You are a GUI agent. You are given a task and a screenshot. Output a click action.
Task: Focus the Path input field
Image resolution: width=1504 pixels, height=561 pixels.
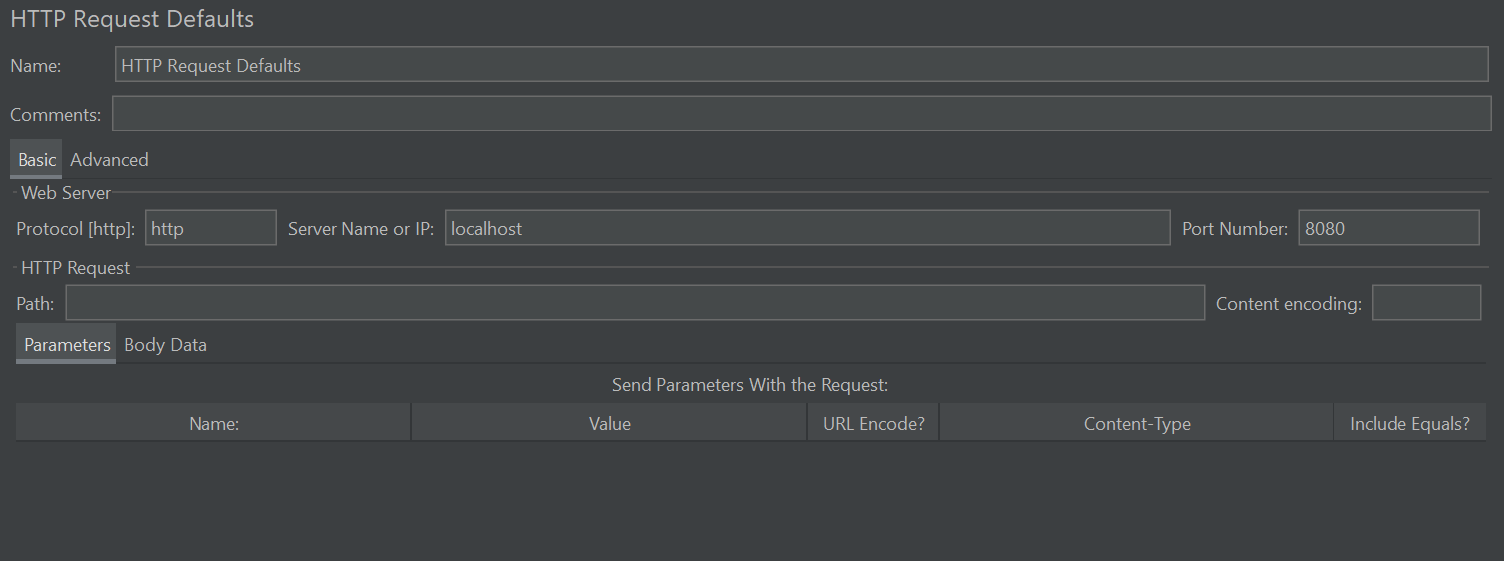click(634, 303)
